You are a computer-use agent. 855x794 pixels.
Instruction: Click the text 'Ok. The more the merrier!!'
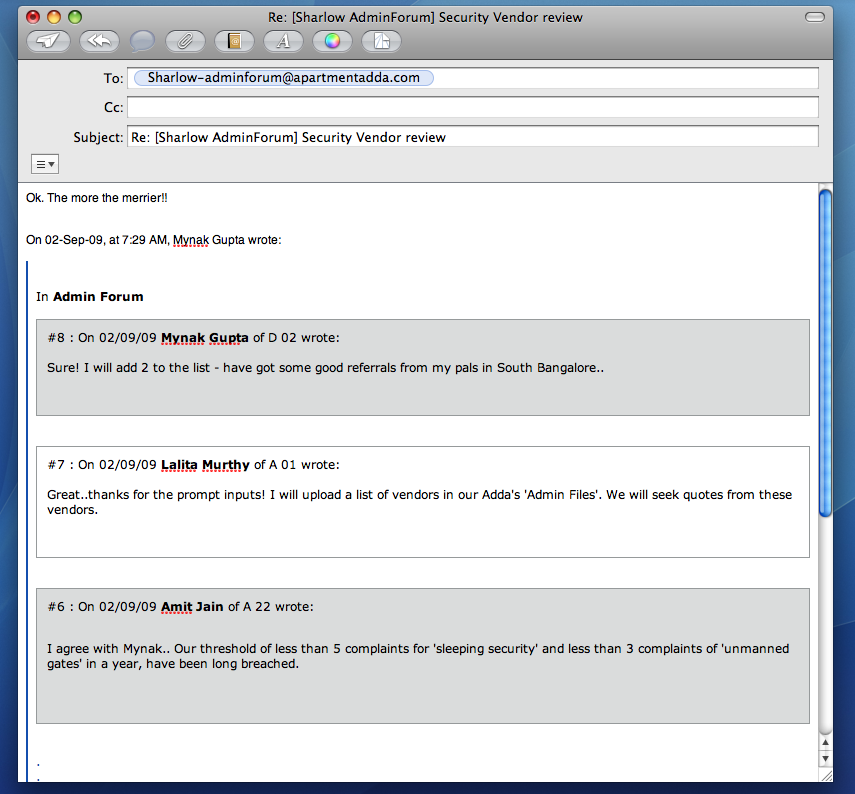click(x=97, y=198)
